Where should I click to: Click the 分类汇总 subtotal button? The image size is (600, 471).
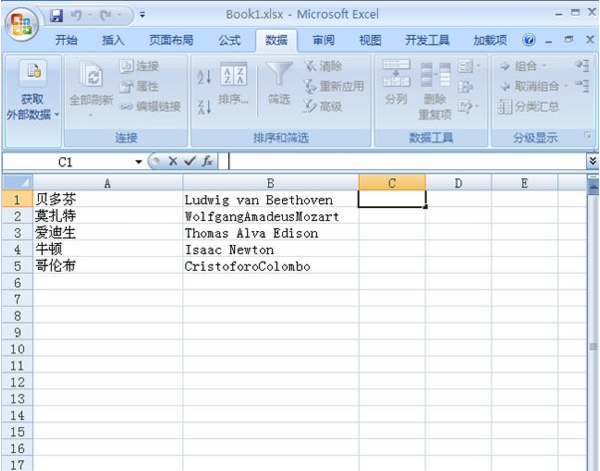click(x=528, y=107)
